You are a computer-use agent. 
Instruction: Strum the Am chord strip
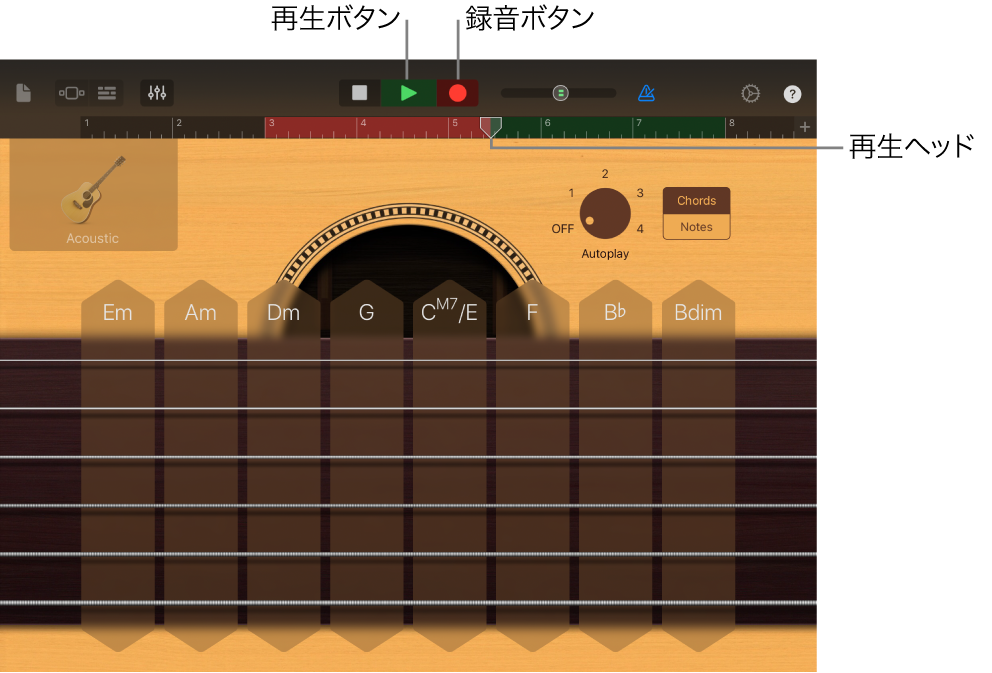[x=201, y=466]
